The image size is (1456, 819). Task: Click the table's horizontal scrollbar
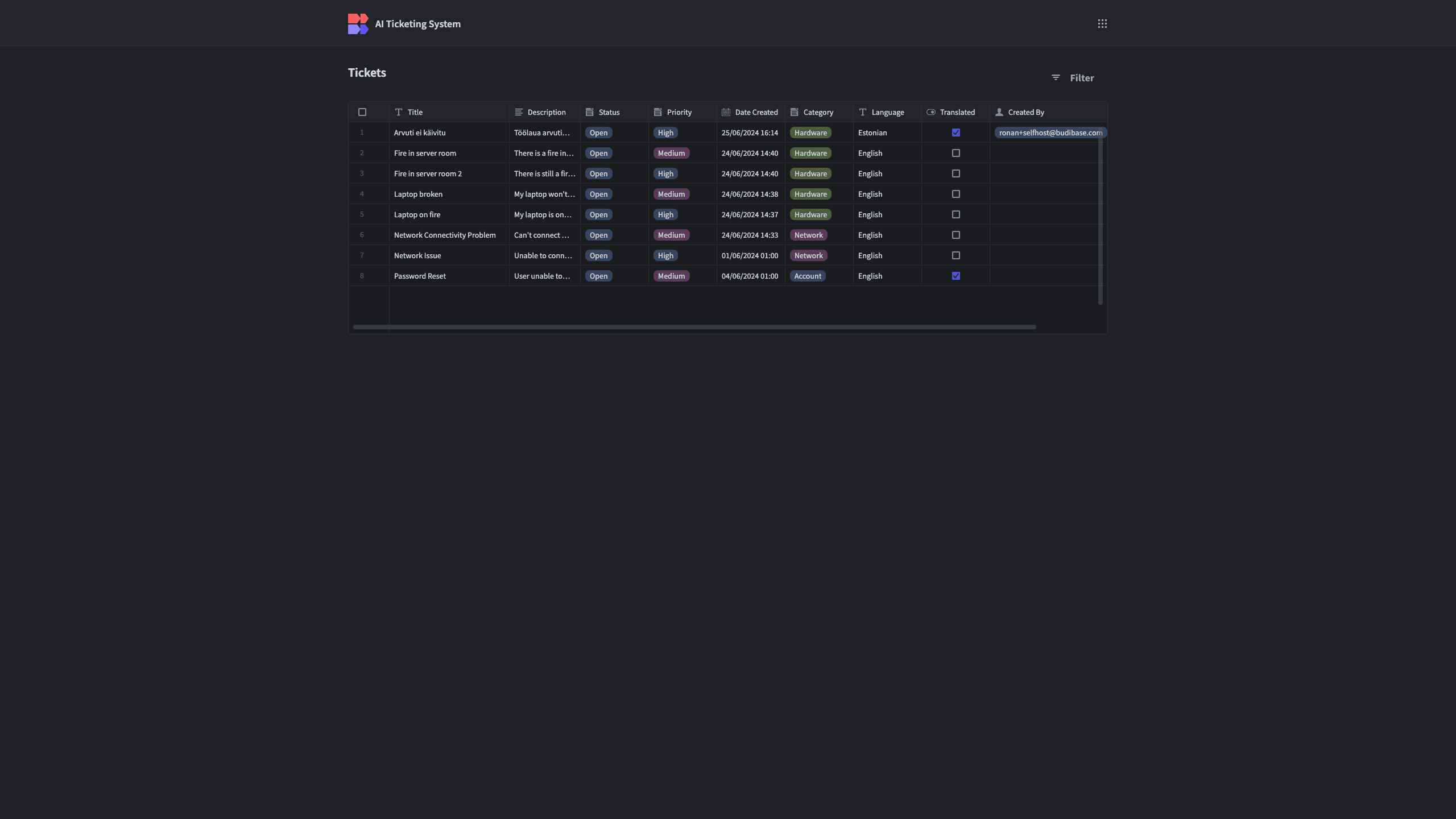tap(694, 327)
